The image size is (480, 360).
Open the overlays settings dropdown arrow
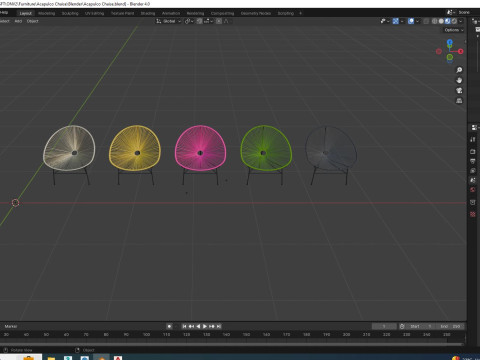pyautogui.click(x=417, y=21)
